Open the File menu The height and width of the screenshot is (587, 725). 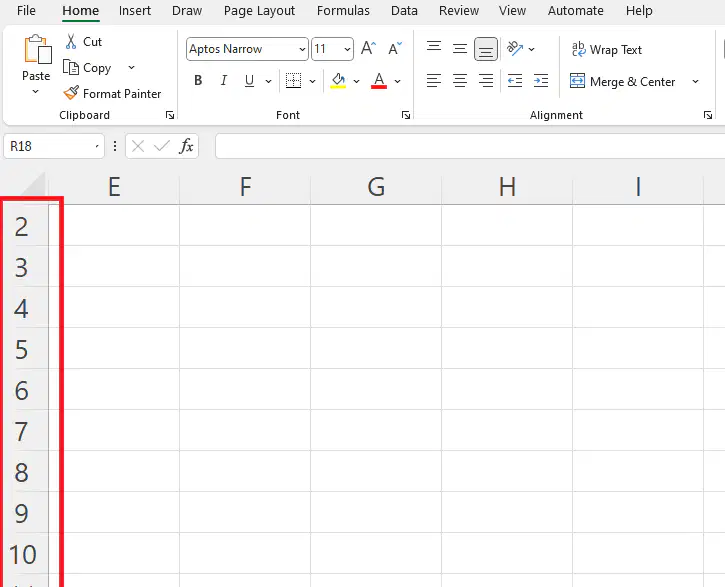[26, 11]
